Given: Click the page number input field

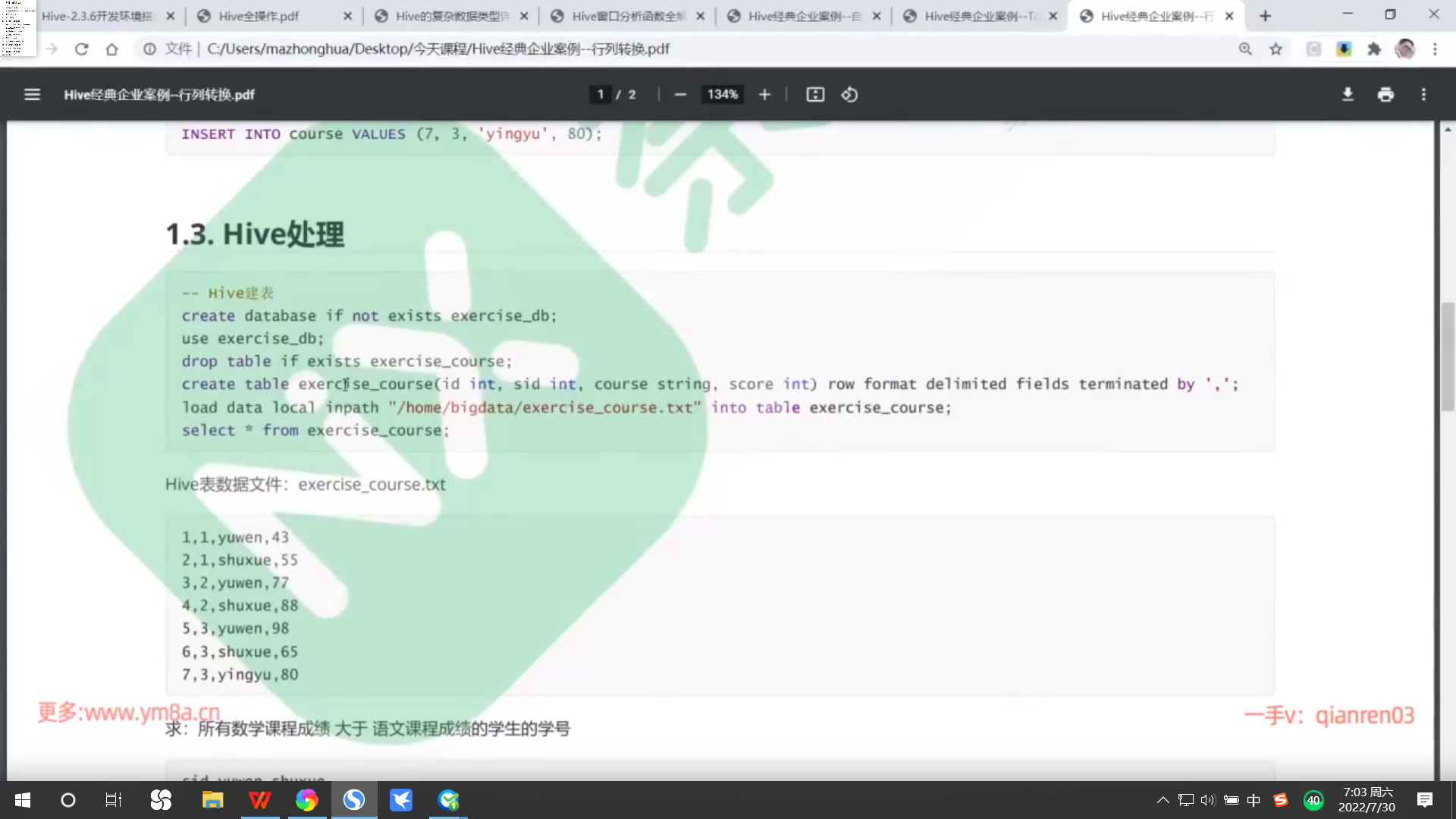Looking at the screenshot, I should [600, 95].
